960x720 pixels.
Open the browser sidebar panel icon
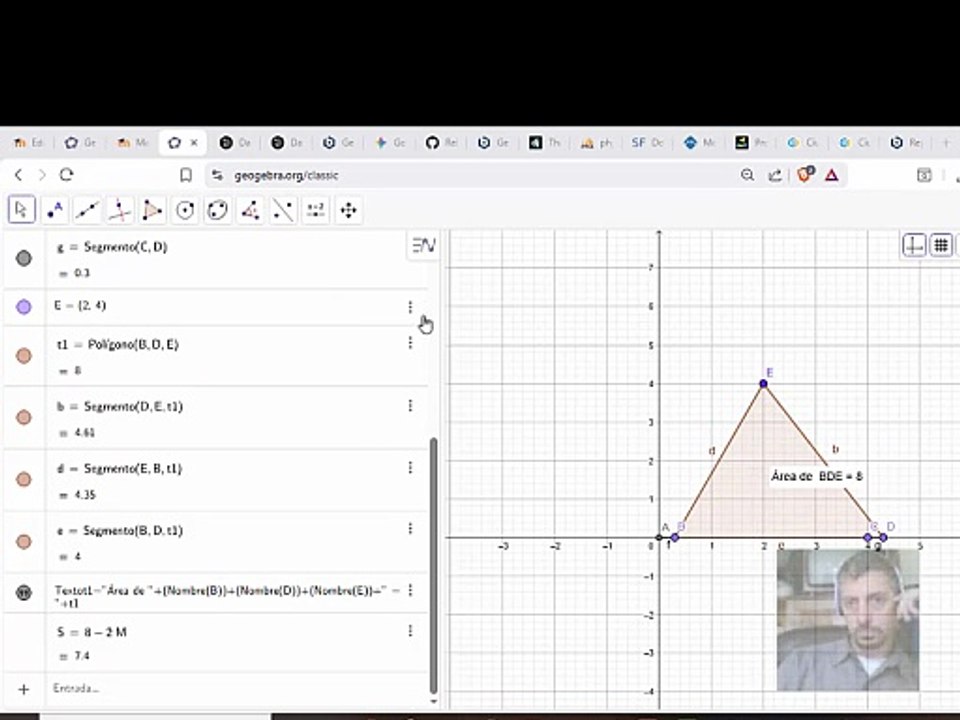924,176
